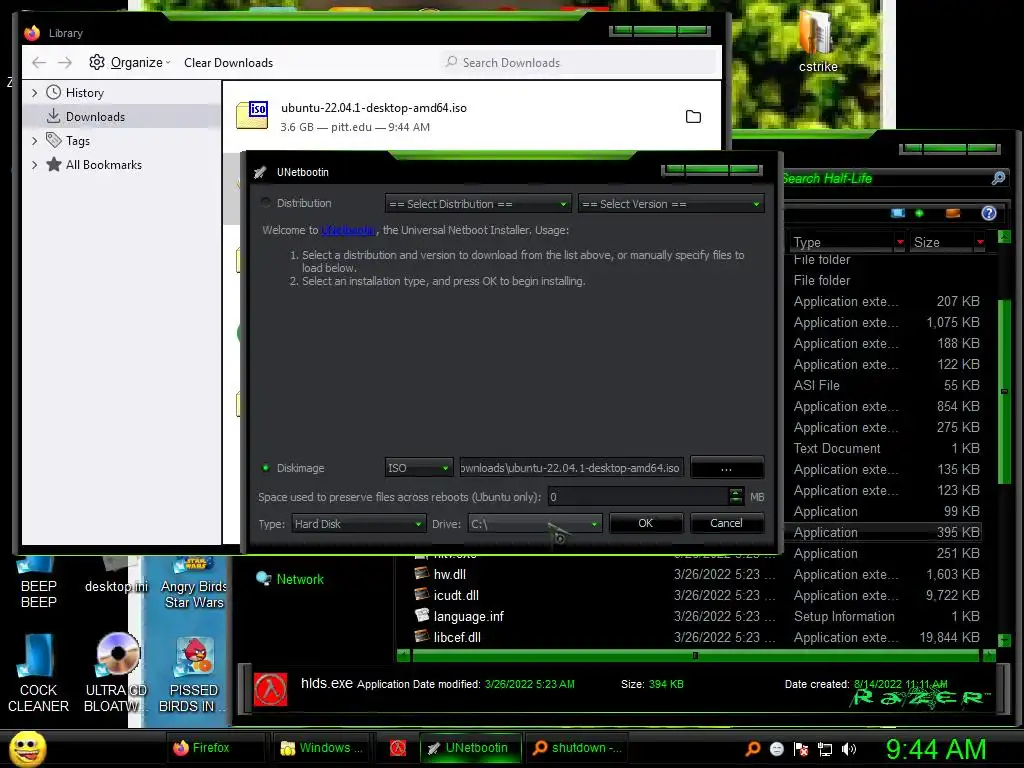Click Cancel in UNetbootin
Viewport: 1024px width, 768px height.
coord(726,523)
